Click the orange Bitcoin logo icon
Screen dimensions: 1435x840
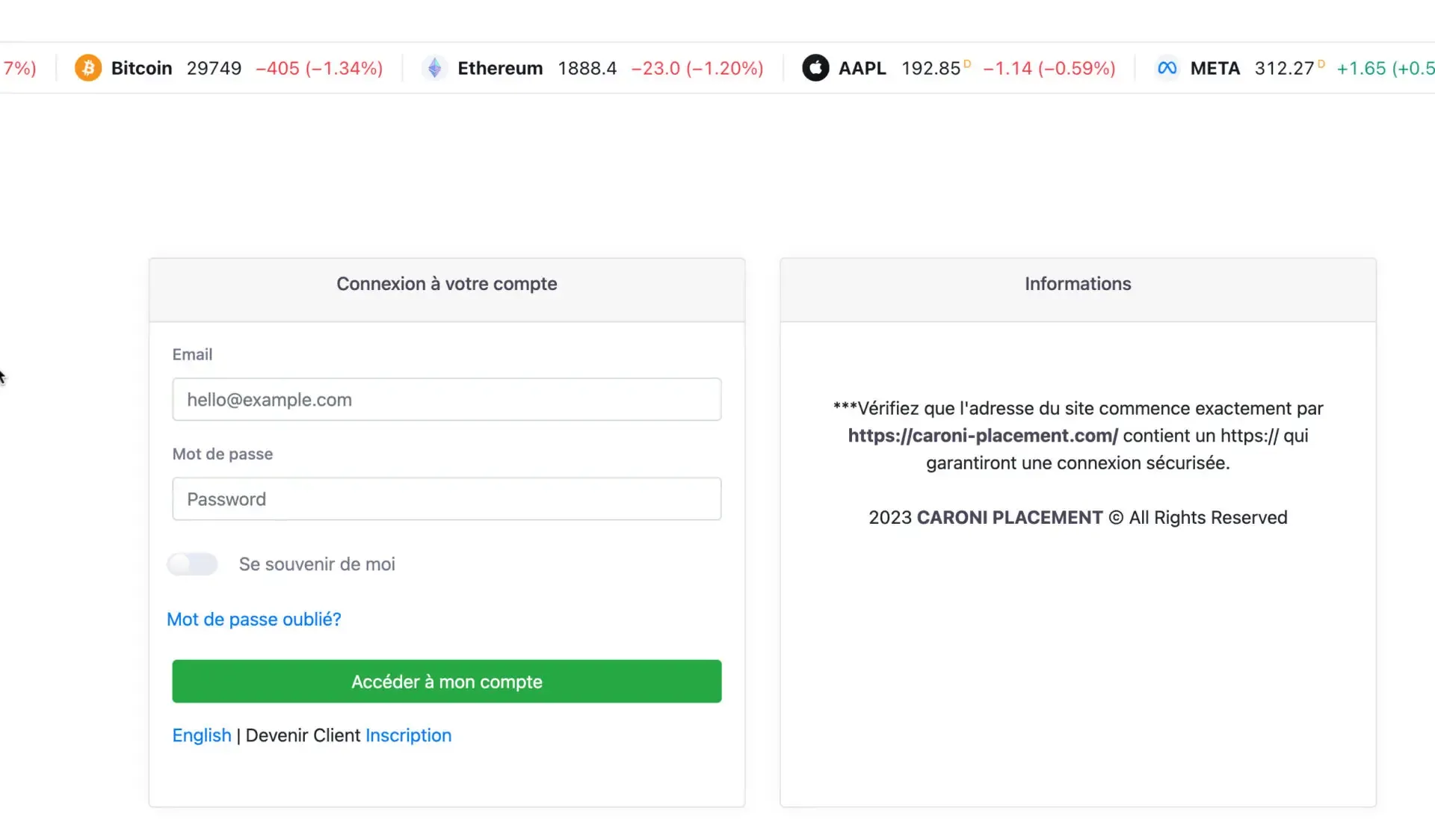(x=87, y=68)
